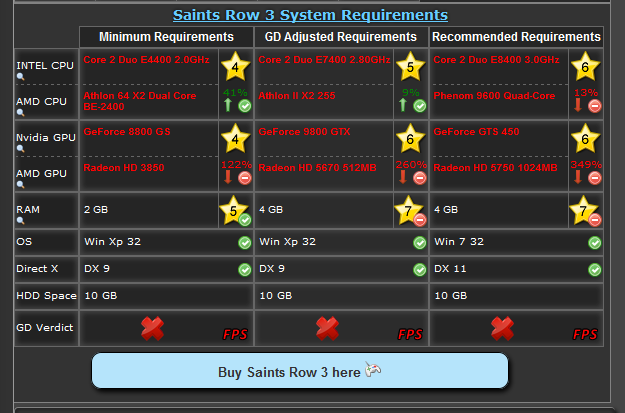This screenshot has width=625, height=413.
Task: Click the red X verdict under Minimum Requirements
Action: click(152, 328)
